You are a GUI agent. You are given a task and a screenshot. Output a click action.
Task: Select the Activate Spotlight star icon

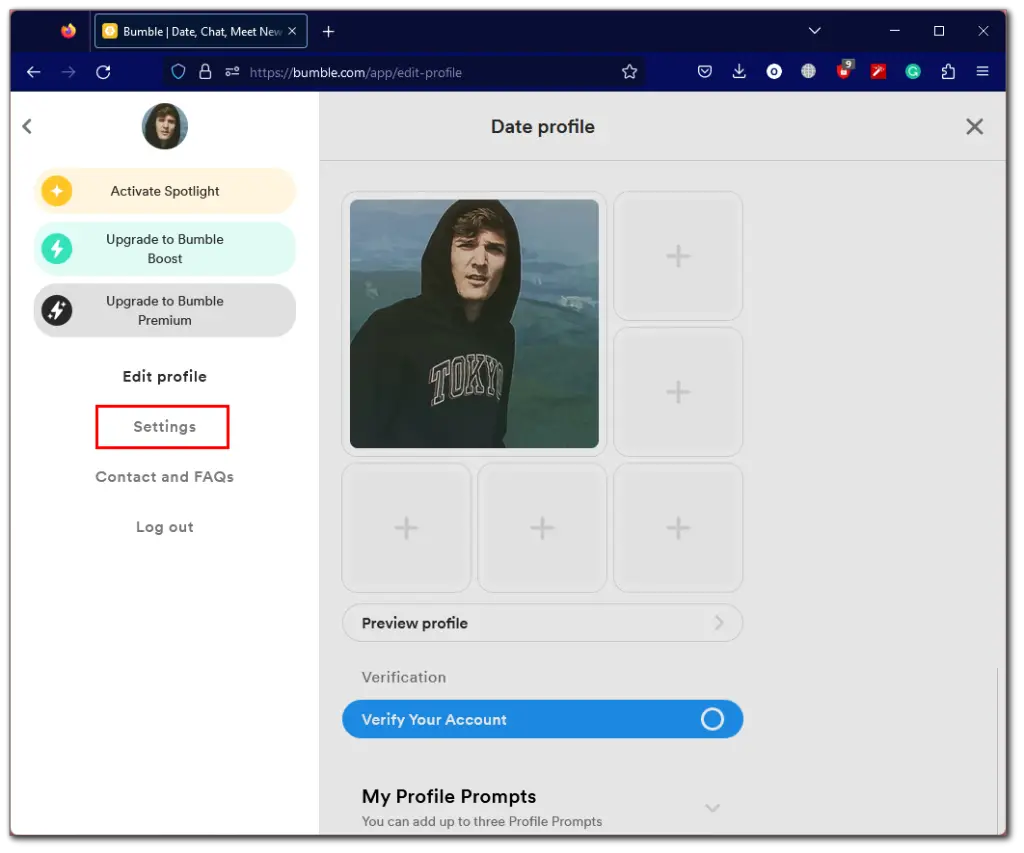57,190
